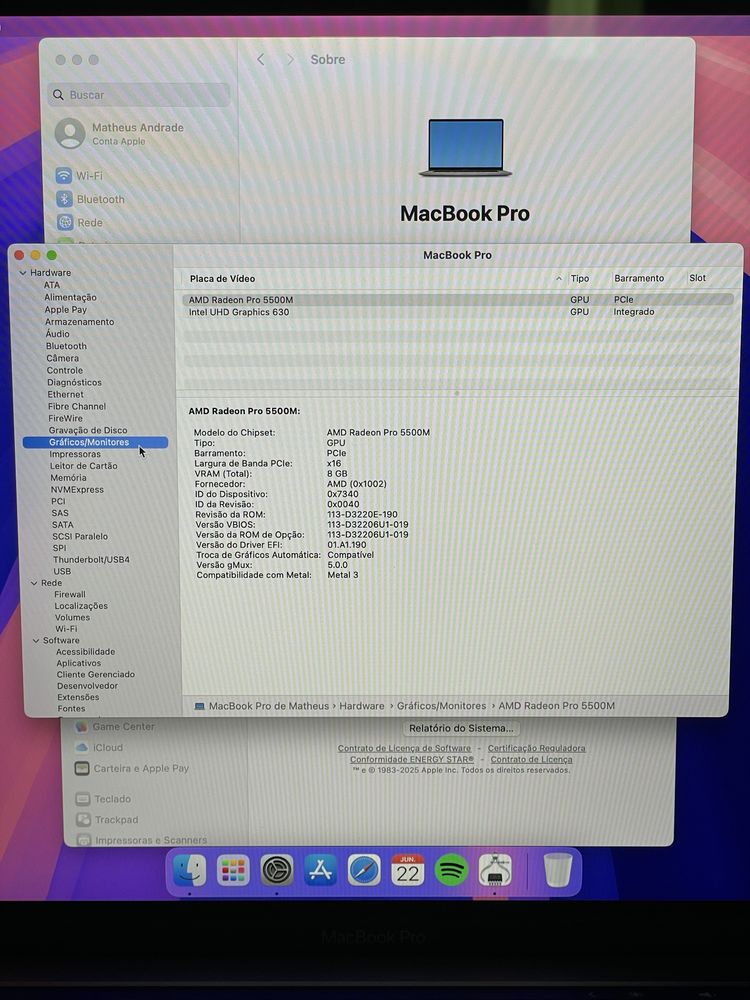Click the Relatório do Sistema button
This screenshot has width=750, height=1000.
tap(461, 728)
